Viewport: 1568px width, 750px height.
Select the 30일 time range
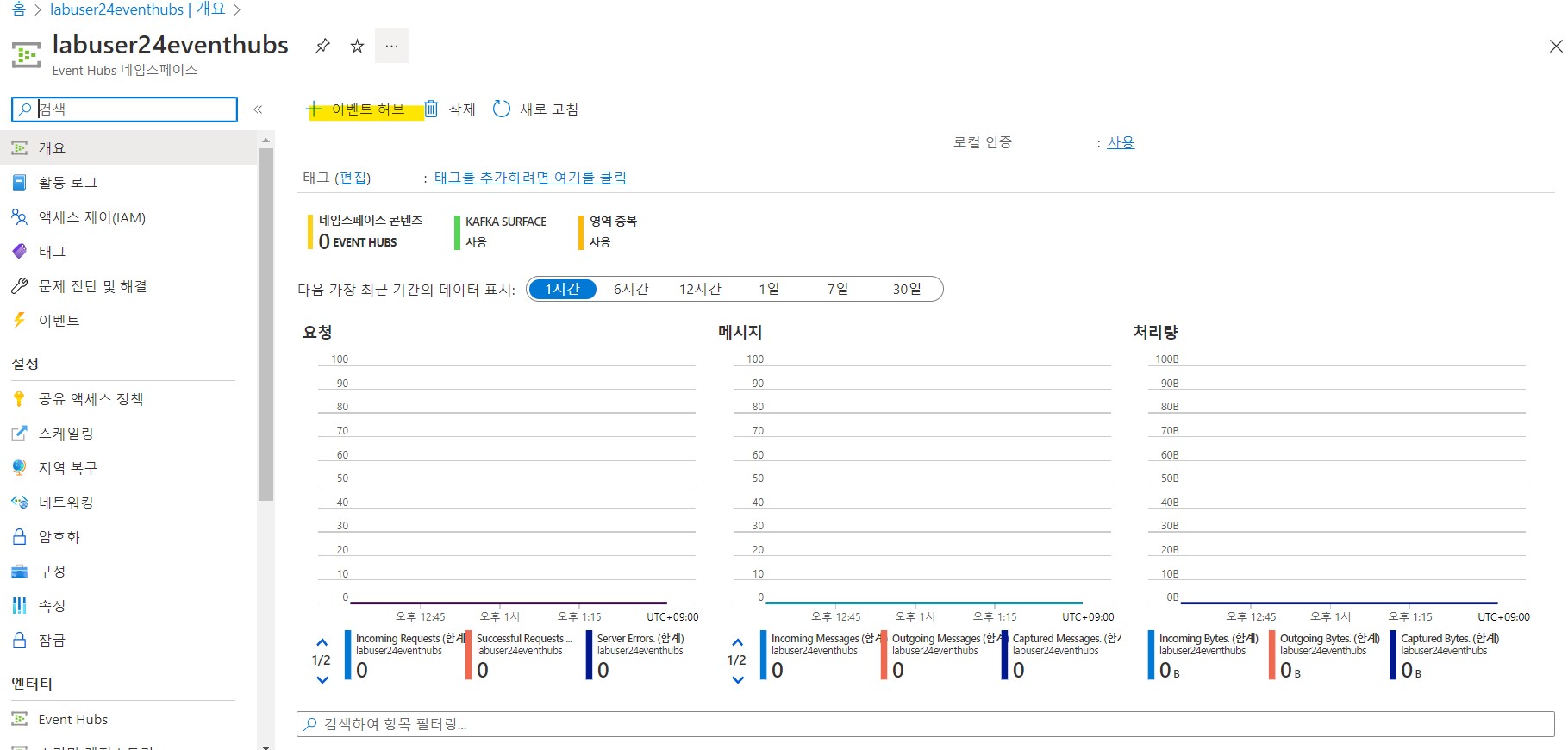click(907, 289)
